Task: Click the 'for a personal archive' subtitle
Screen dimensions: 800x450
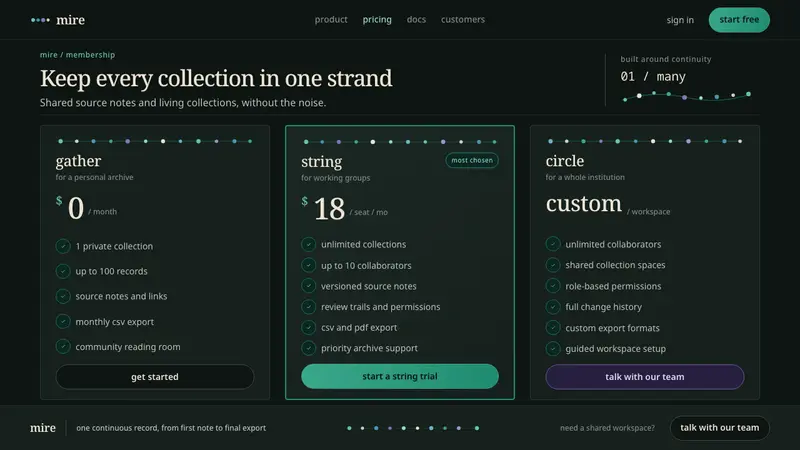Action: [x=94, y=177]
